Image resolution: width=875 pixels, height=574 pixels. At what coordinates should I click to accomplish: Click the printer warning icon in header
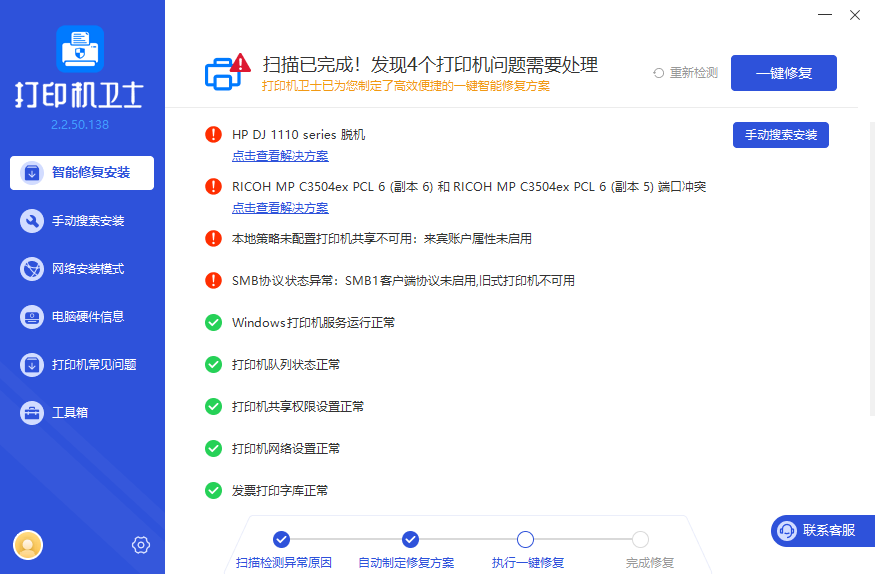[x=228, y=72]
